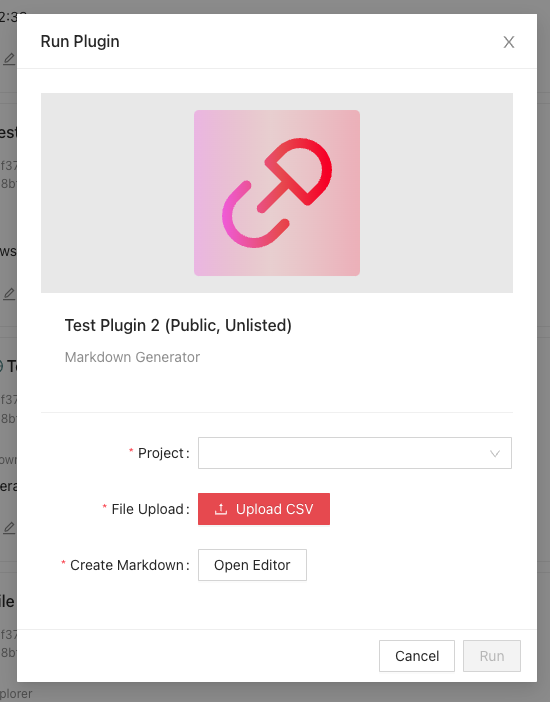Click the pink chain-link plugin logo

tap(277, 193)
